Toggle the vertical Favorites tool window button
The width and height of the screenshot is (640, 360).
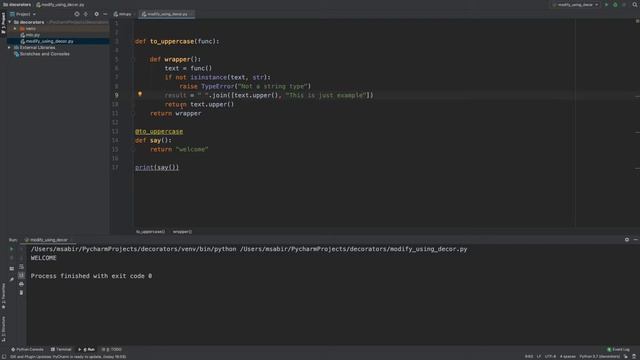(3, 296)
